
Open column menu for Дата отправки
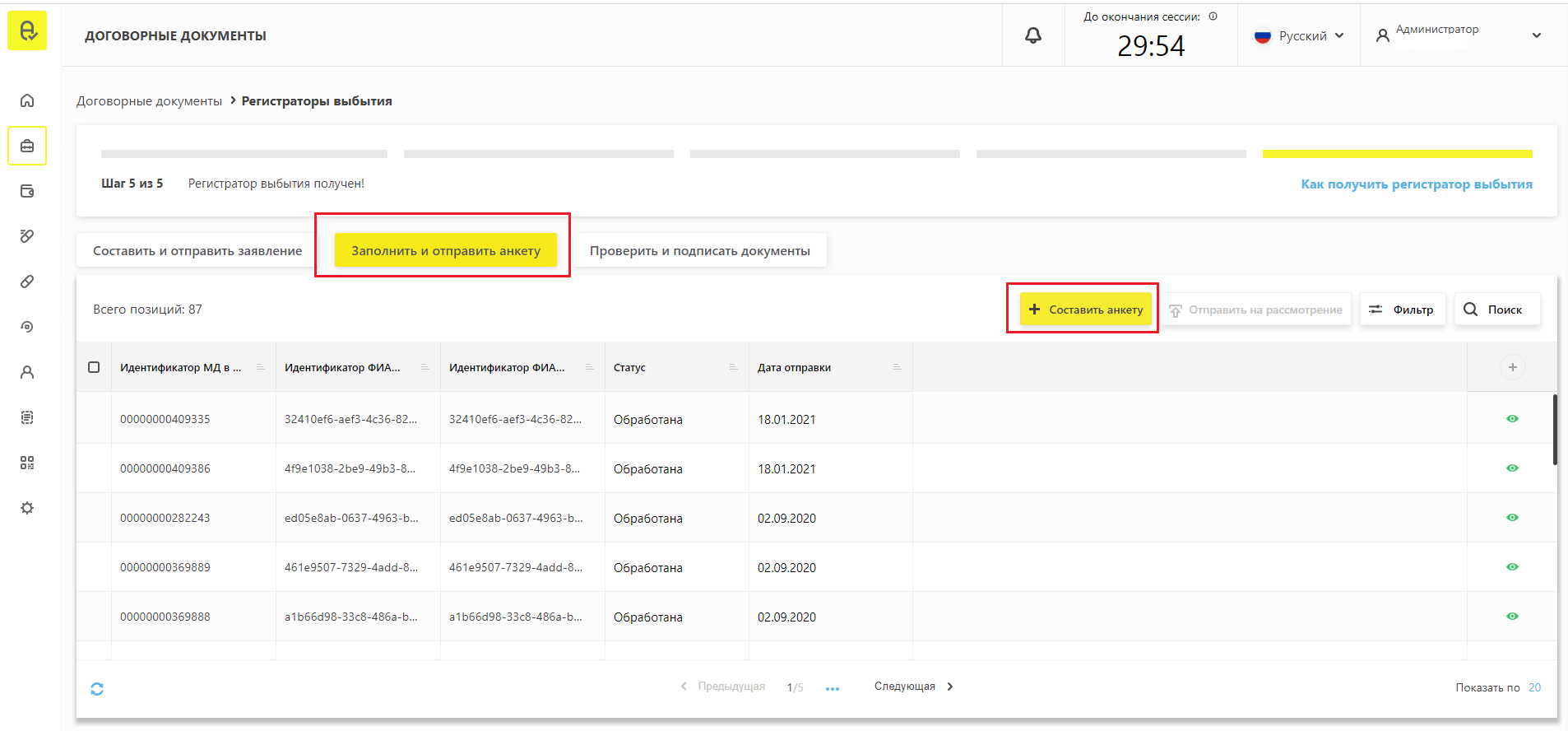click(x=897, y=367)
